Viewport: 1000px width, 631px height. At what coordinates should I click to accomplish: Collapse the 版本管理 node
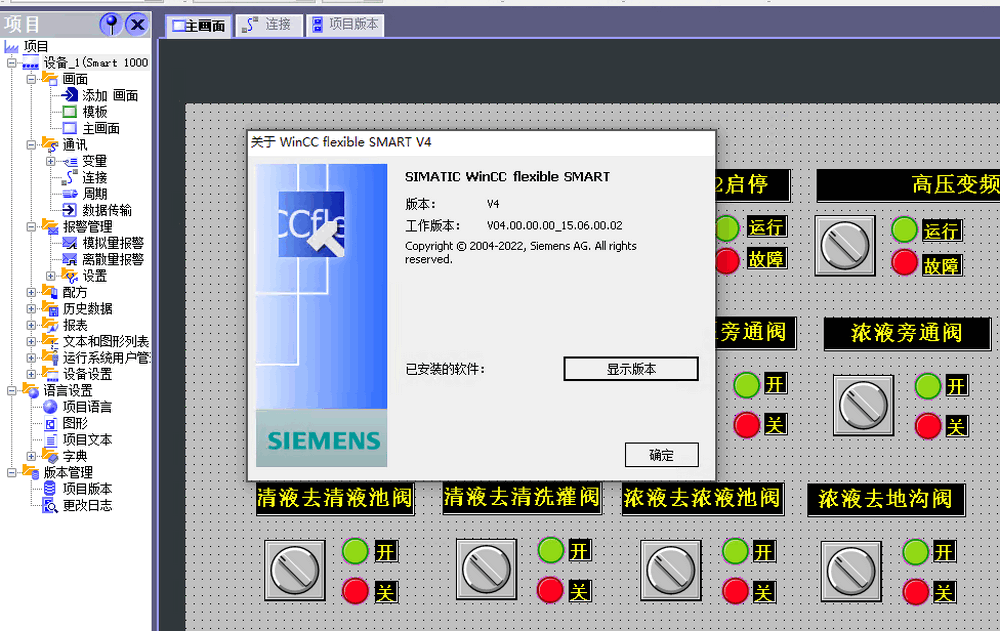pyautogui.click(x=11, y=472)
